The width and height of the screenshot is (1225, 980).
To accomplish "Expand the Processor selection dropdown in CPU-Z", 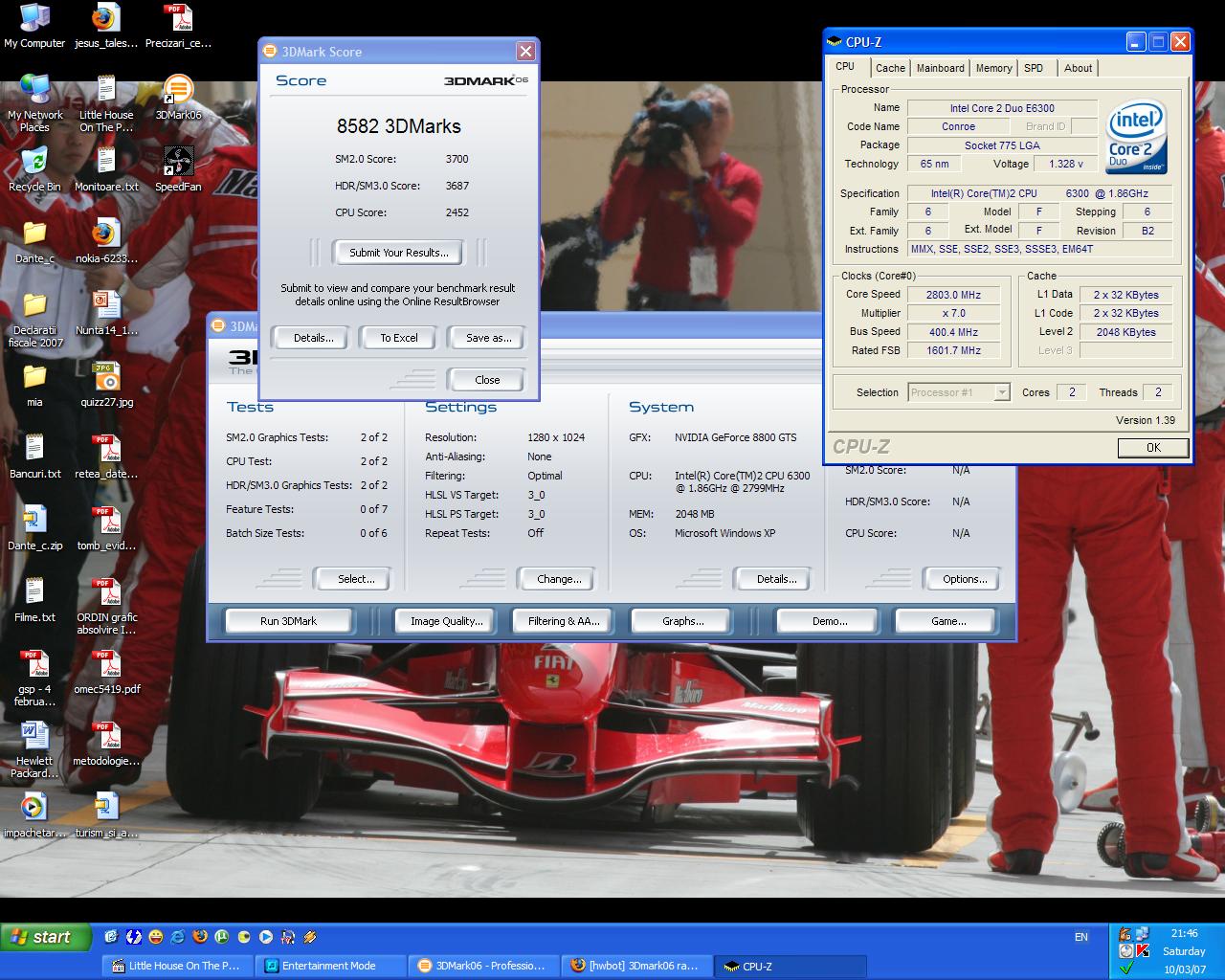I will pos(1002,392).
